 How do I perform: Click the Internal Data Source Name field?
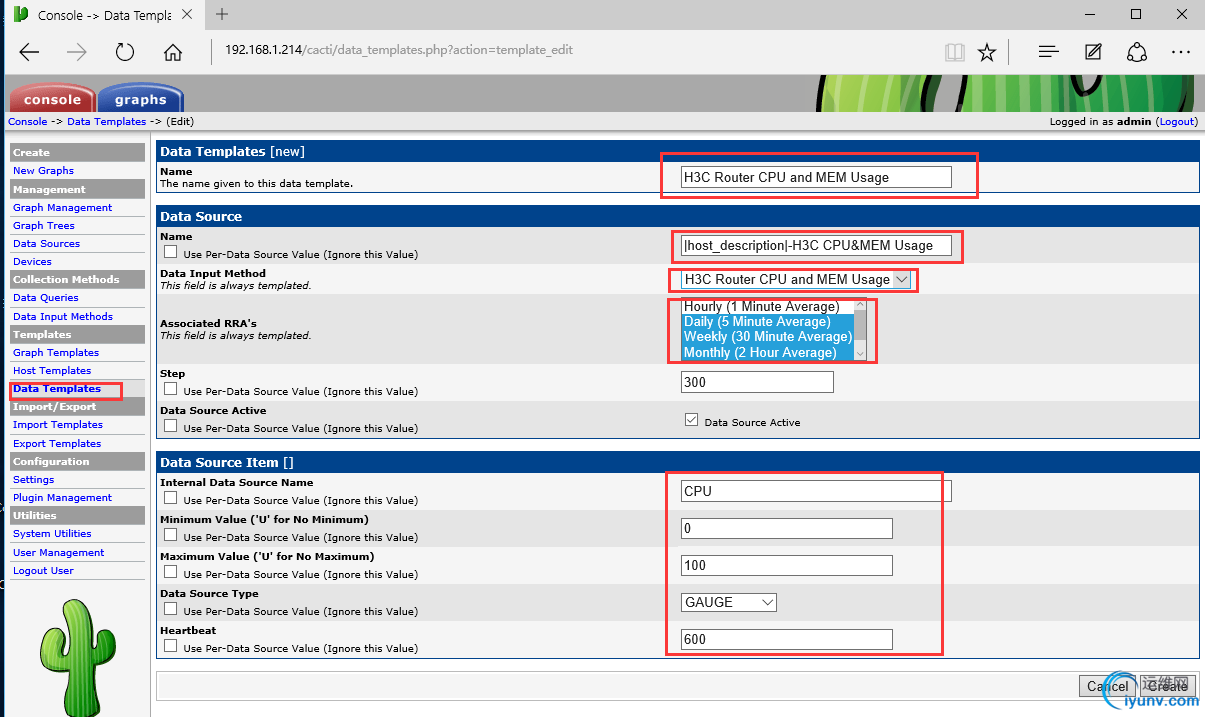click(816, 491)
